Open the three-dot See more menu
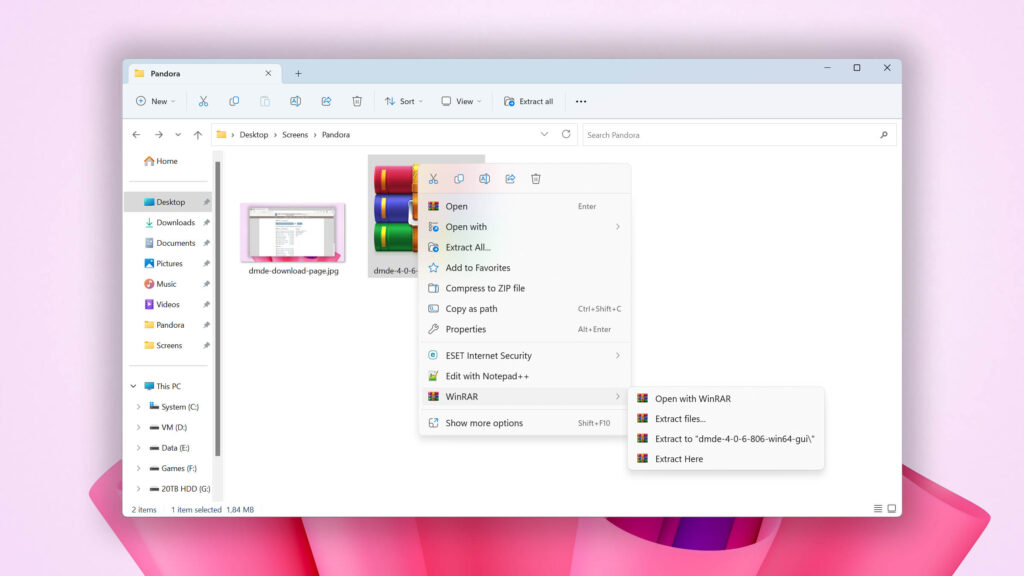 581,101
